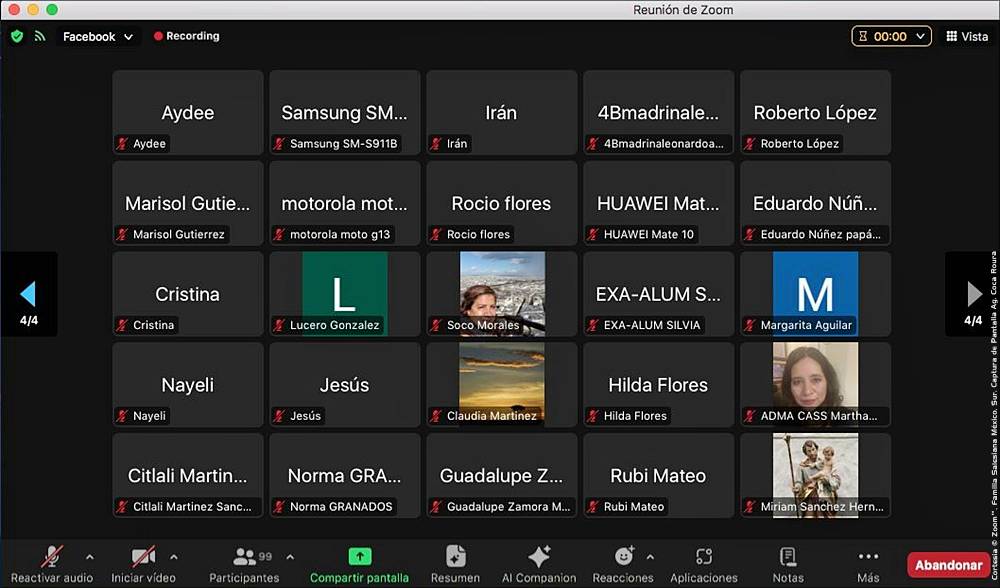Click muted mic icon beside Marisol Gutierrez
Viewport: 1000px width, 588px height.
click(x=122, y=235)
